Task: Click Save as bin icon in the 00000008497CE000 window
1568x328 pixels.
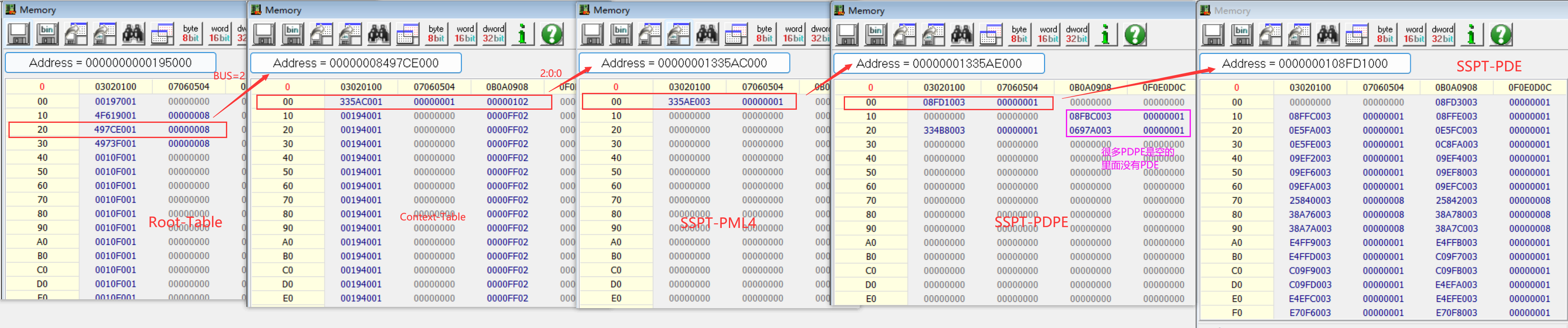Action: click(x=292, y=34)
